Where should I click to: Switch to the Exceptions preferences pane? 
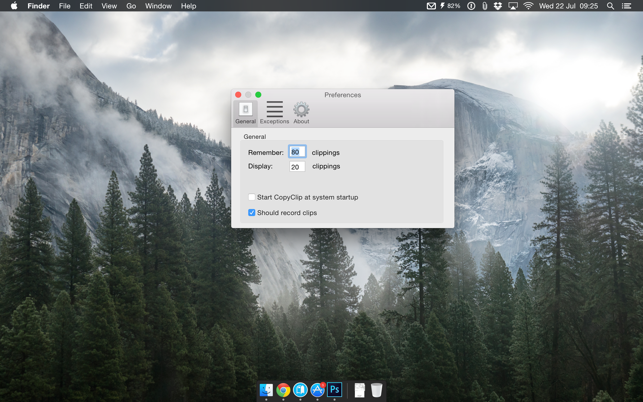[274, 112]
